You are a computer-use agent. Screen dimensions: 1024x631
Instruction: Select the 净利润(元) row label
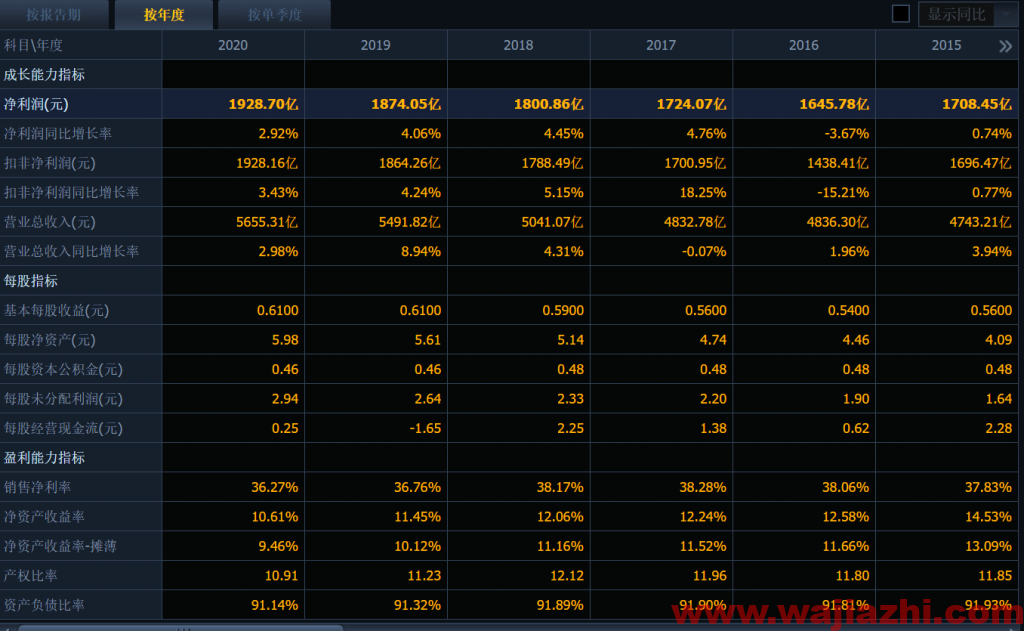[36, 104]
